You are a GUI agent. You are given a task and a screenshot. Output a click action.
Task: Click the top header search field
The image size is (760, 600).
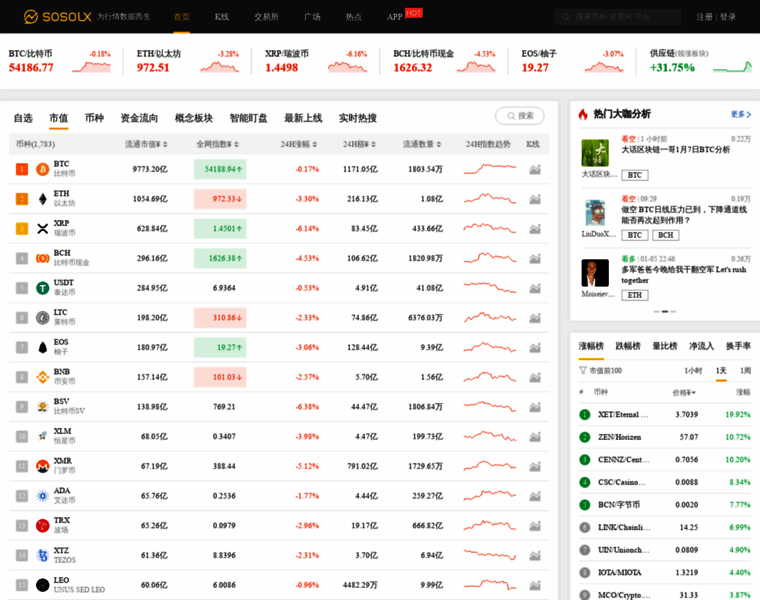pyautogui.click(x=618, y=17)
